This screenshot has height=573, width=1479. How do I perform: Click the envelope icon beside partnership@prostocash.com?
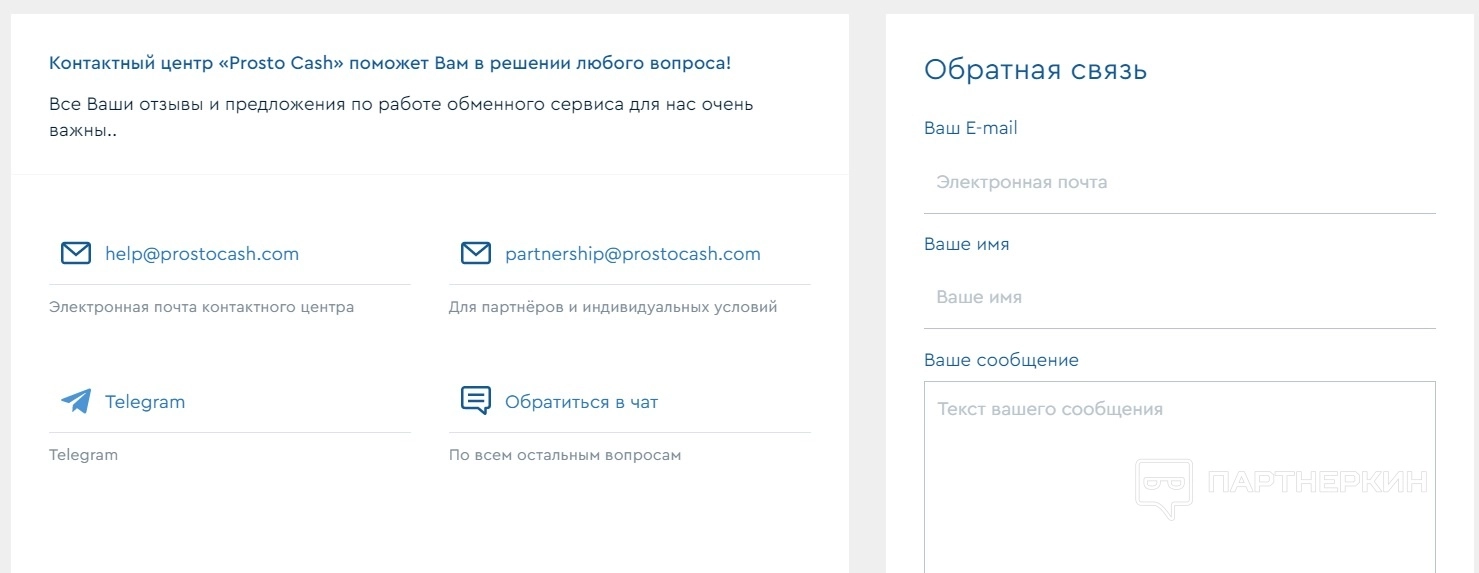point(476,253)
